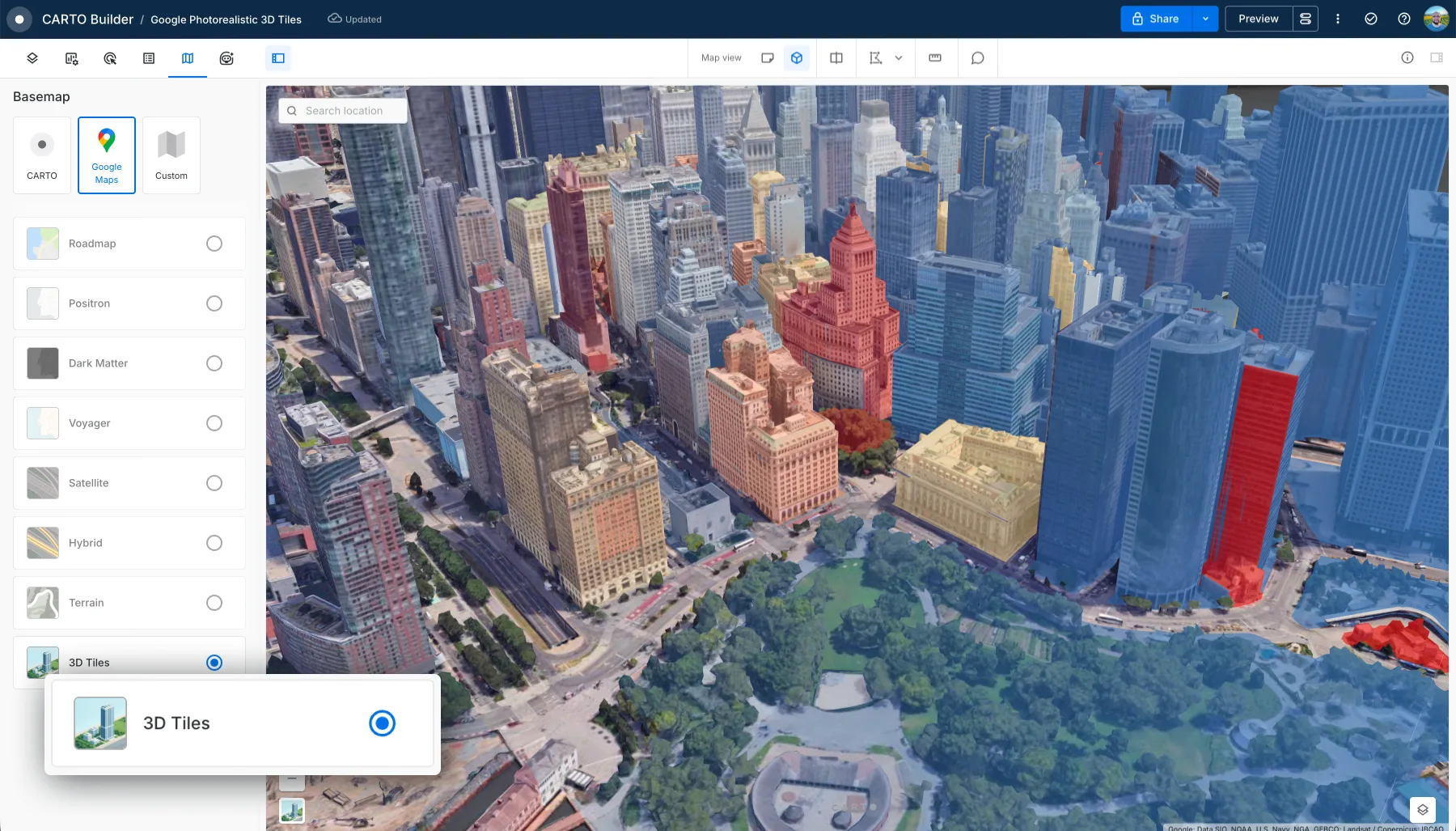The height and width of the screenshot is (831, 1456).
Task: Switch to 2D map view
Action: pyautogui.click(x=768, y=58)
